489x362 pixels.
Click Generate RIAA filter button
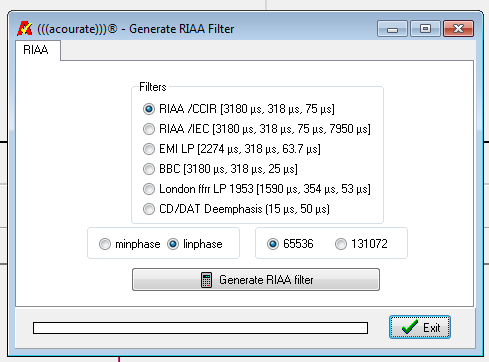coord(256,280)
